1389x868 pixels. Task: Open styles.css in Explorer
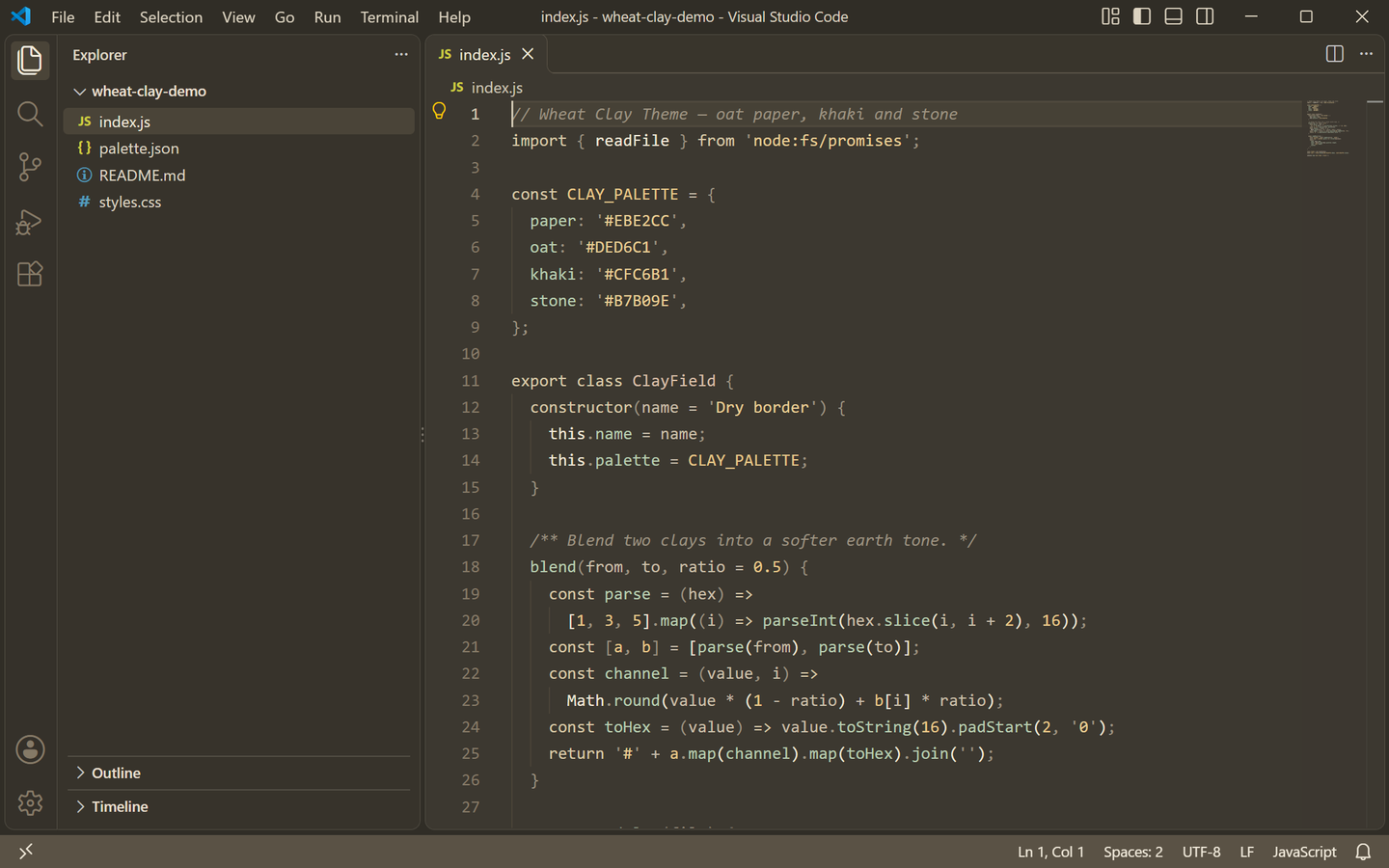click(239, 203)
